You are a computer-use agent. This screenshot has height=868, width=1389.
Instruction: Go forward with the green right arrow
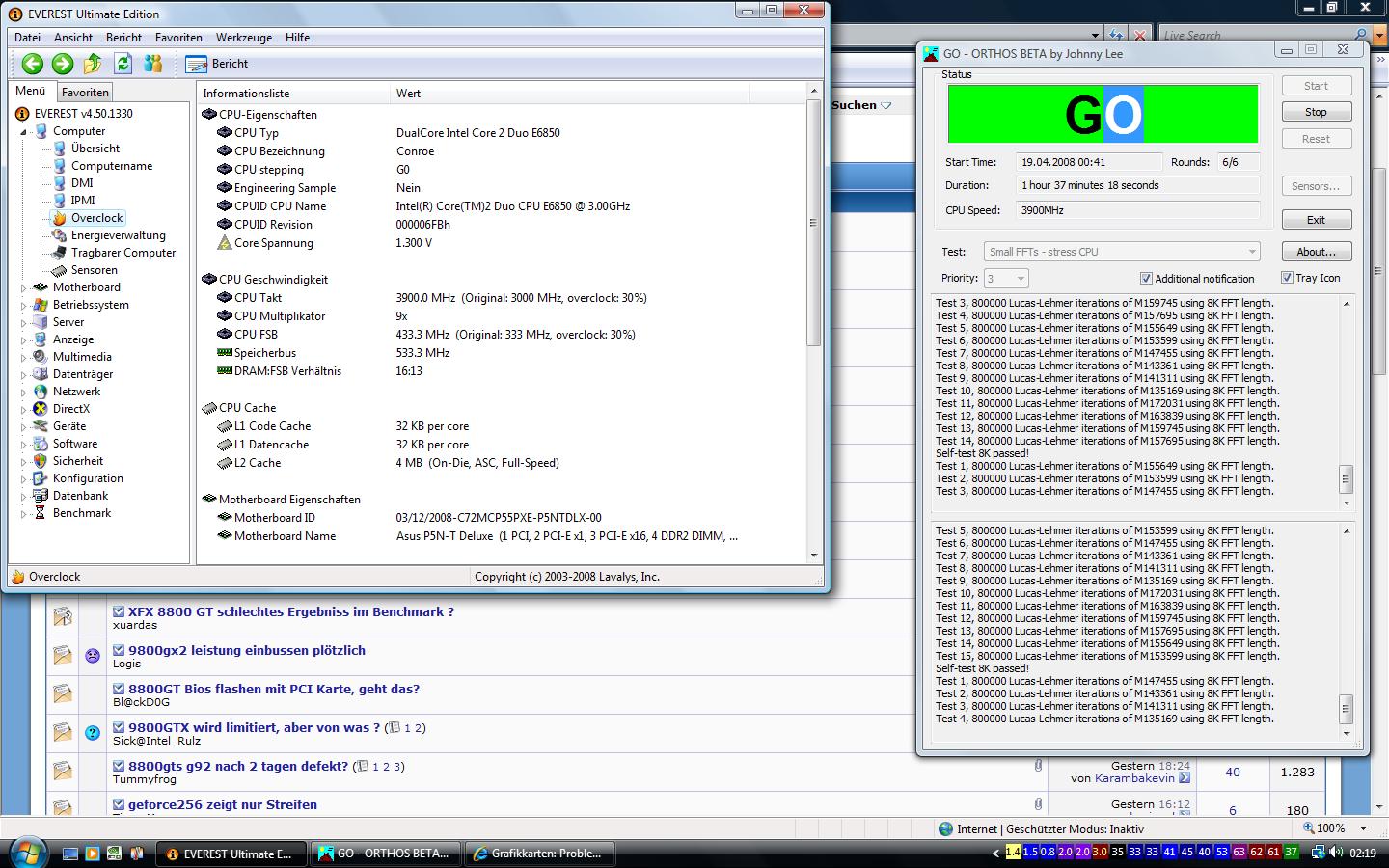pos(63,64)
